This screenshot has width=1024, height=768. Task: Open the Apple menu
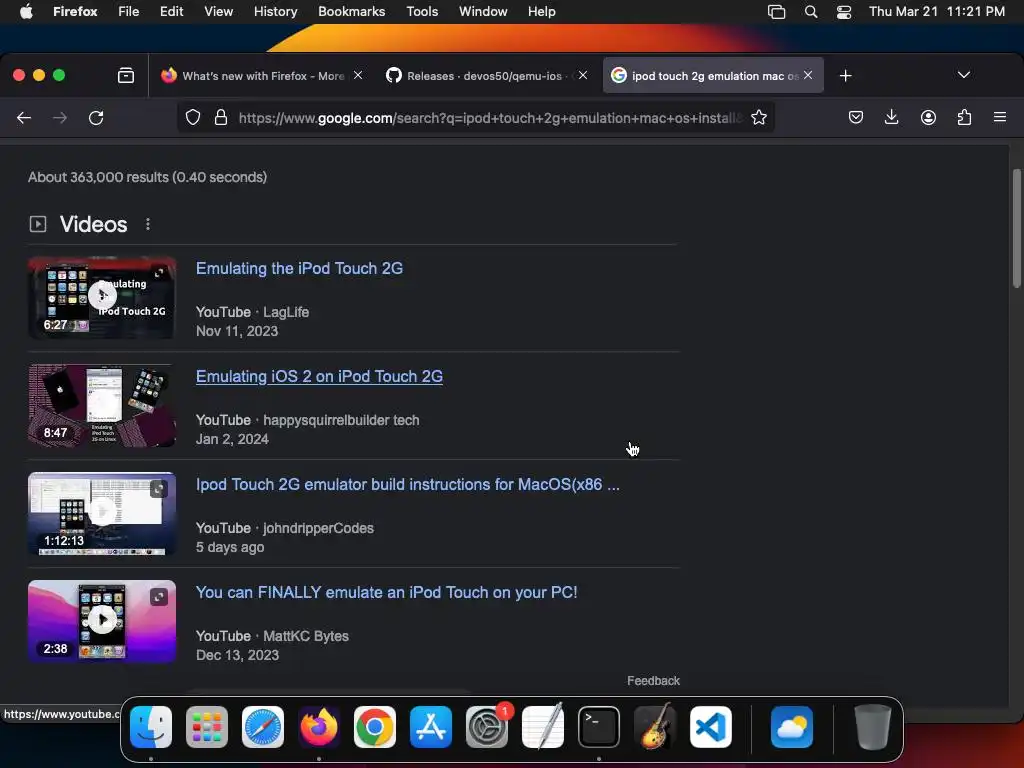26,12
